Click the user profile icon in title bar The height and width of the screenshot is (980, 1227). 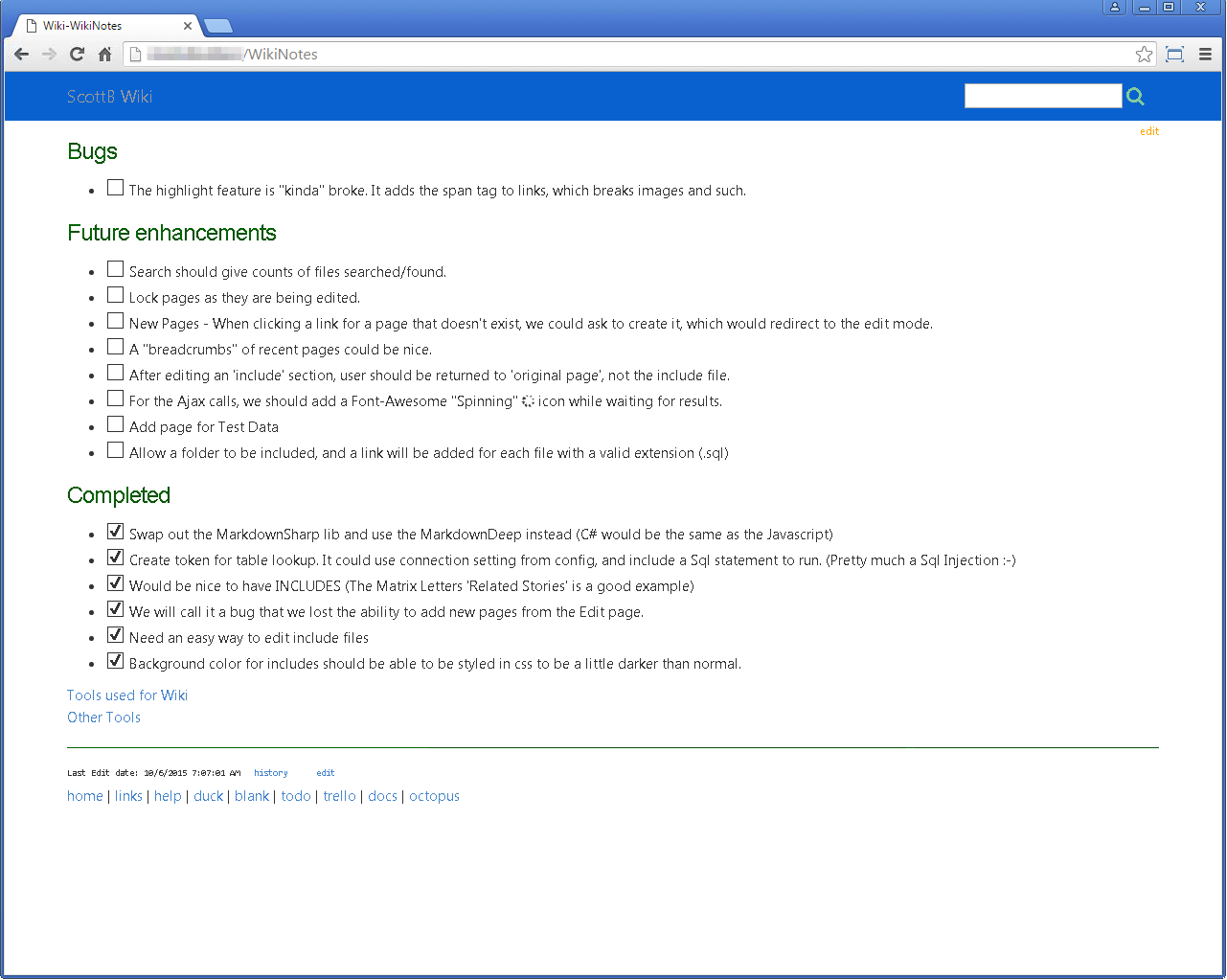1114,7
